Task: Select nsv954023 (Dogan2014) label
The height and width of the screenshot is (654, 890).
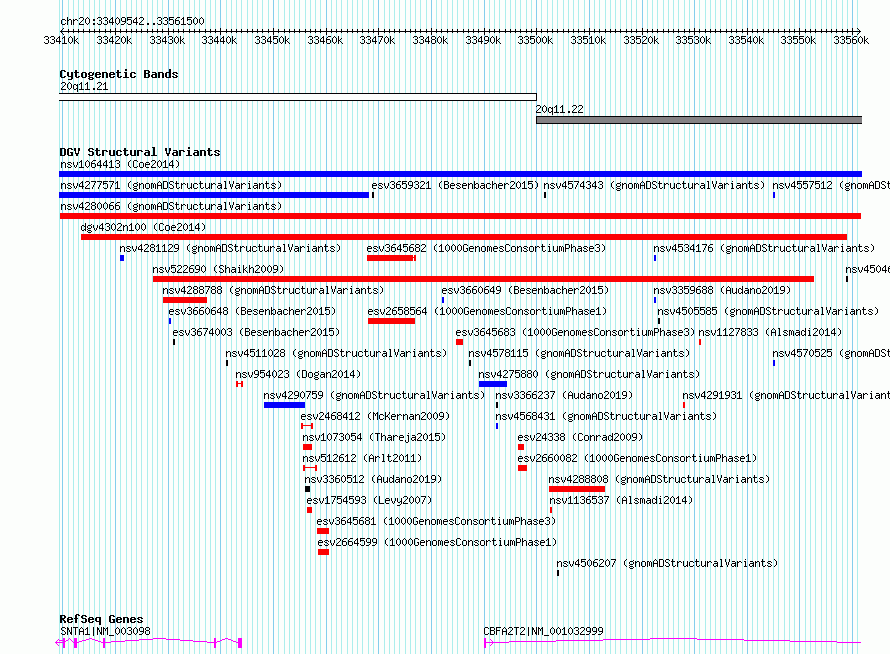Action: click(x=298, y=375)
